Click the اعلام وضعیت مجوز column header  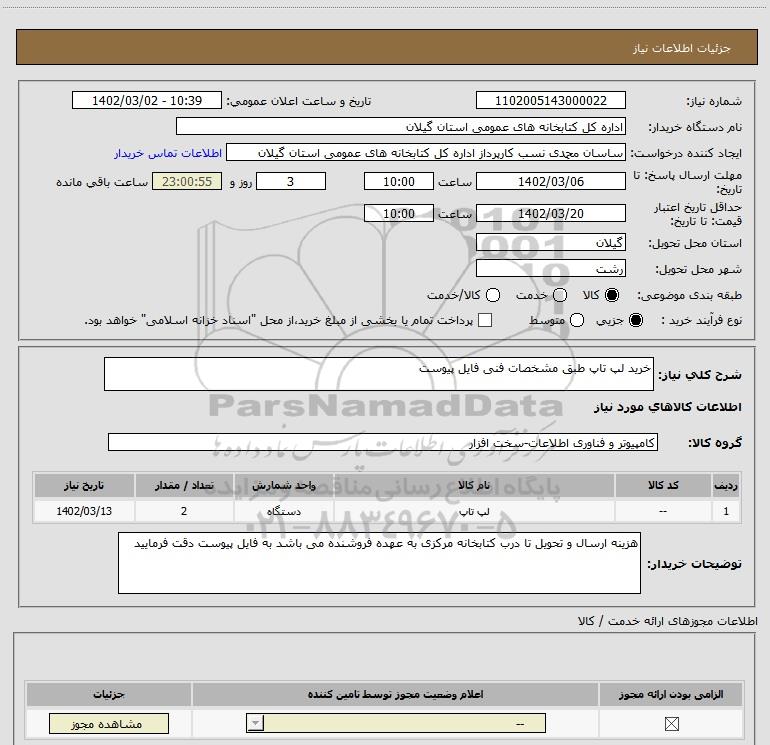(395, 694)
